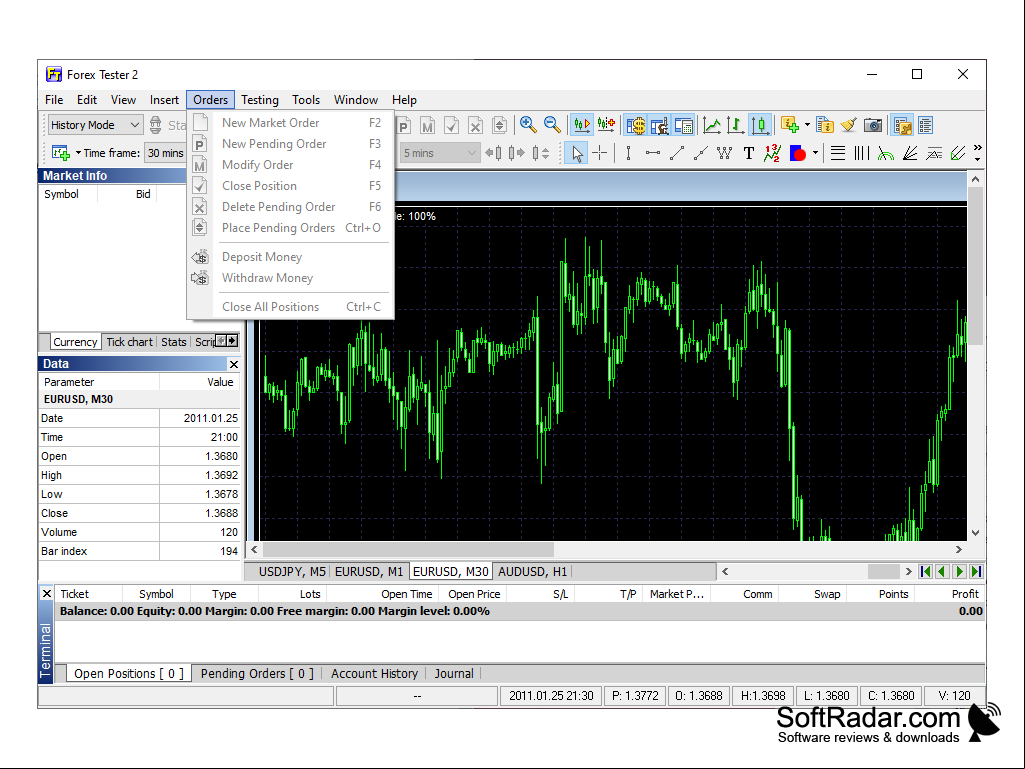1025x769 pixels.
Task: Toggle chart shift icon with red arrows
Action: (606, 125)
